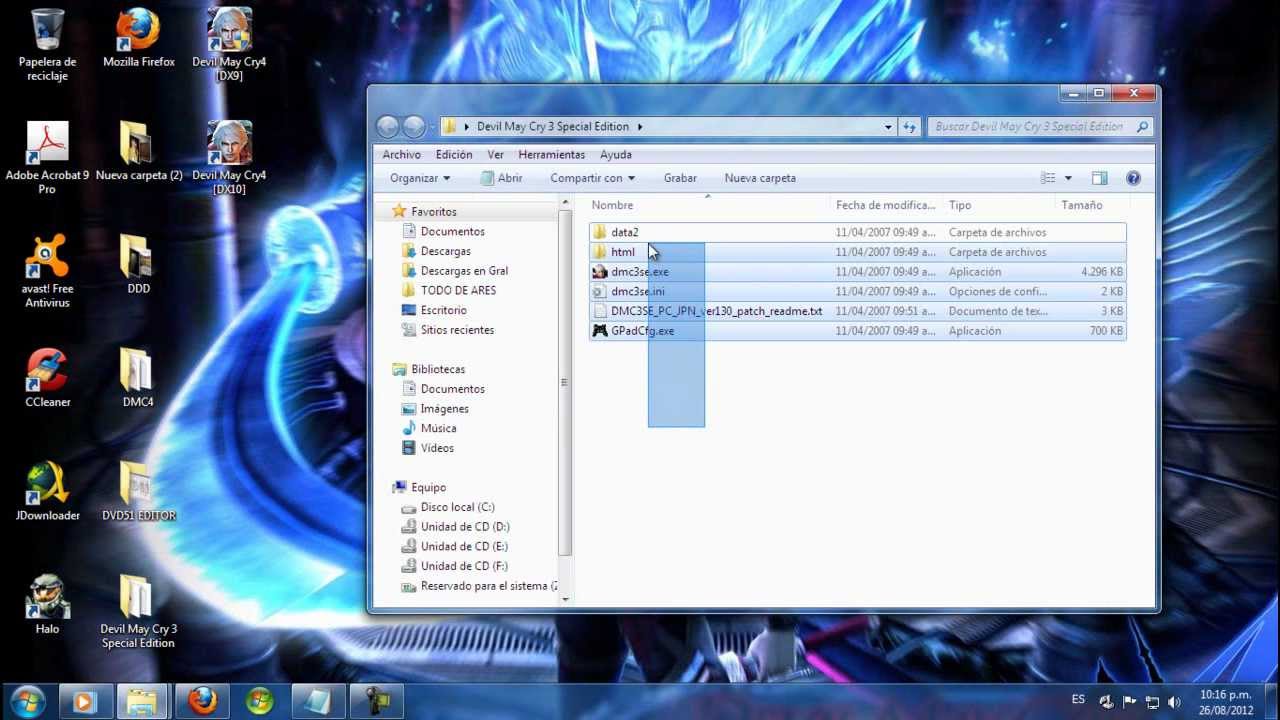Launch Halo desktop shortcut
This screenshot has width=1280, height=720.
tap(47, 605)
